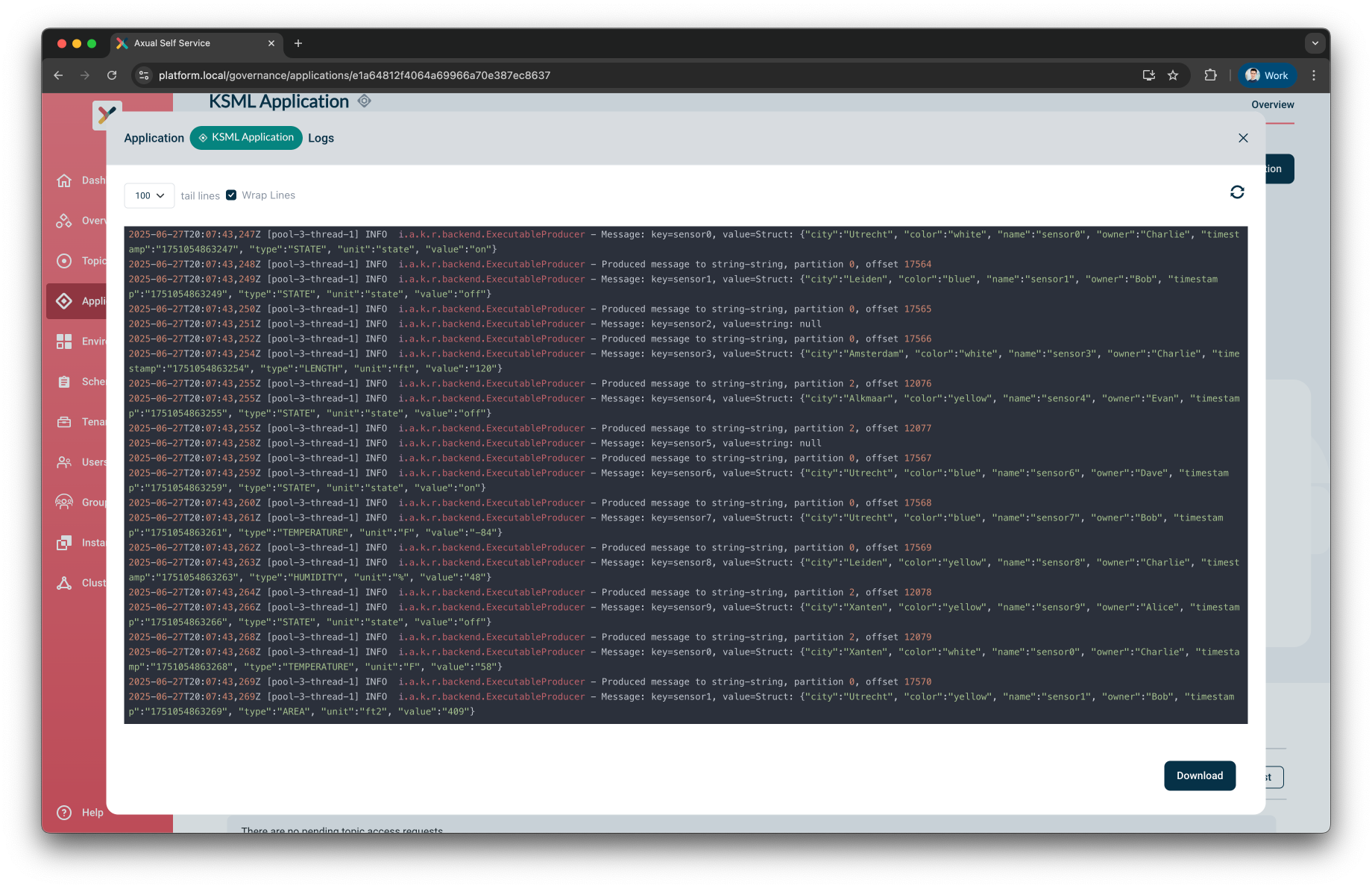Screen dimensions: 1372x888
Task: Uncheck the Wrap Lines checkbox
Action: click(231, 195)
